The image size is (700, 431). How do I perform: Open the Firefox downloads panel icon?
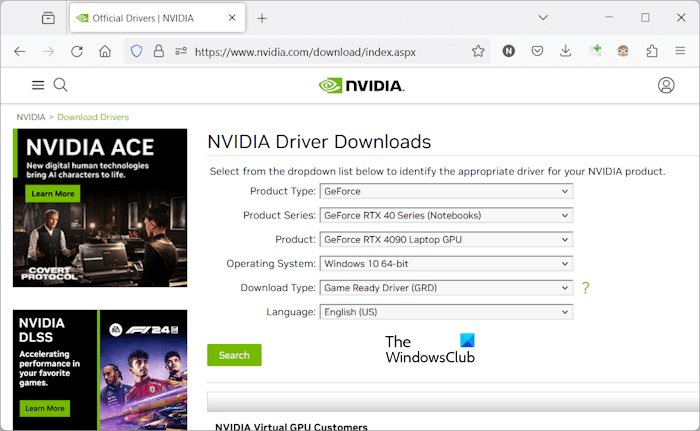point(565,51)
